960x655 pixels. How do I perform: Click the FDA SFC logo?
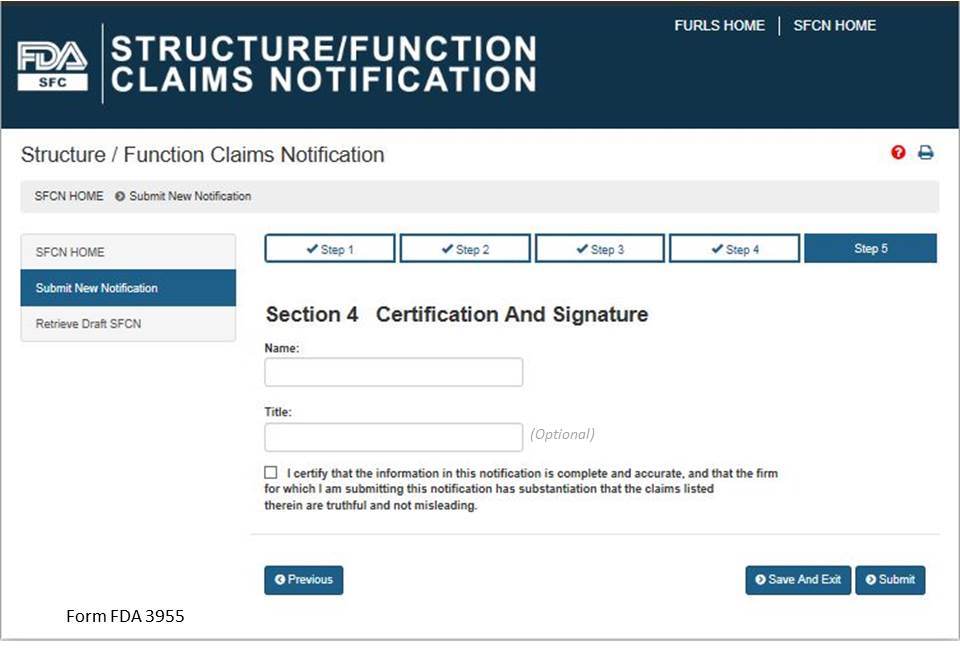tap(53, 65)
